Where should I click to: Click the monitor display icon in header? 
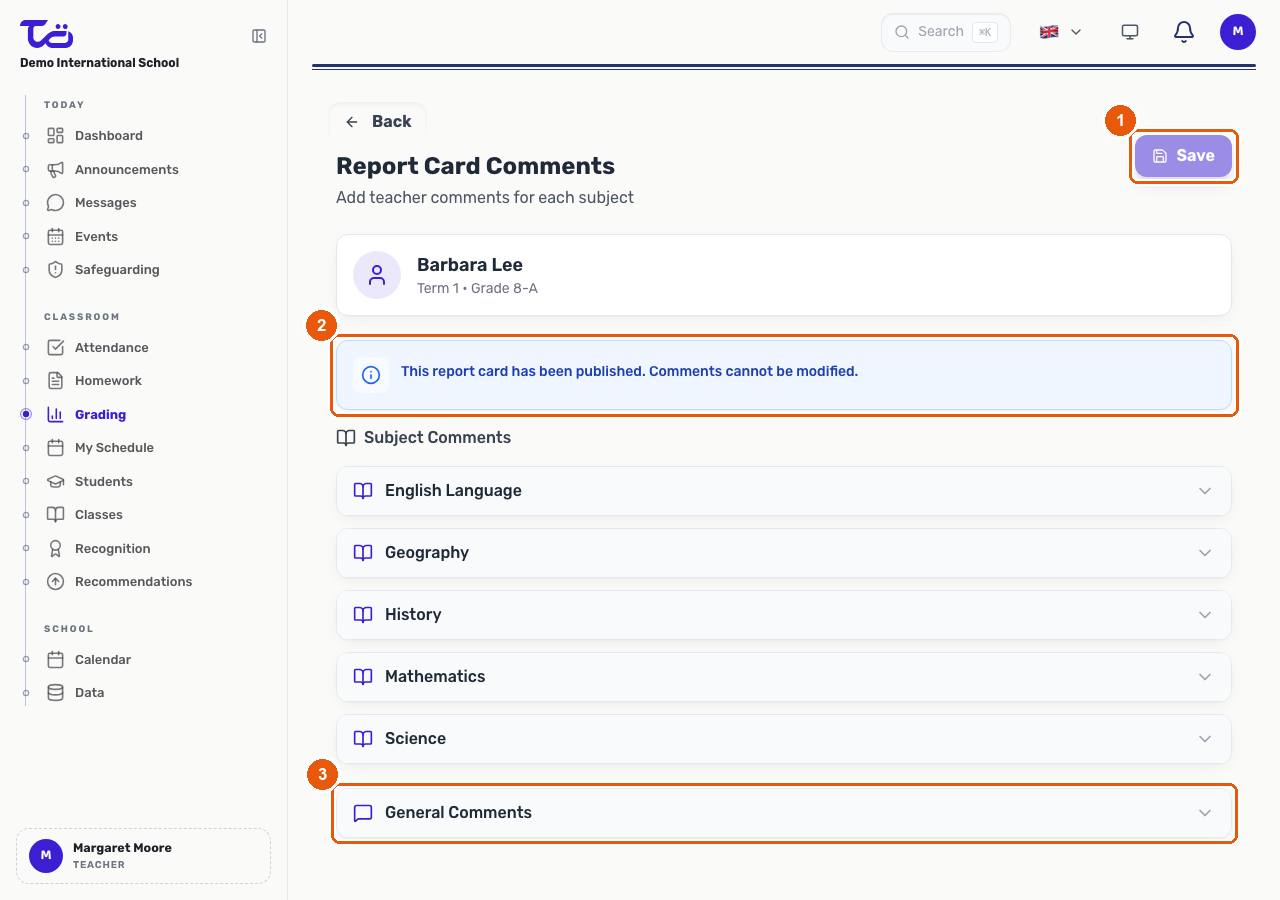click(x=1130, y=32)
